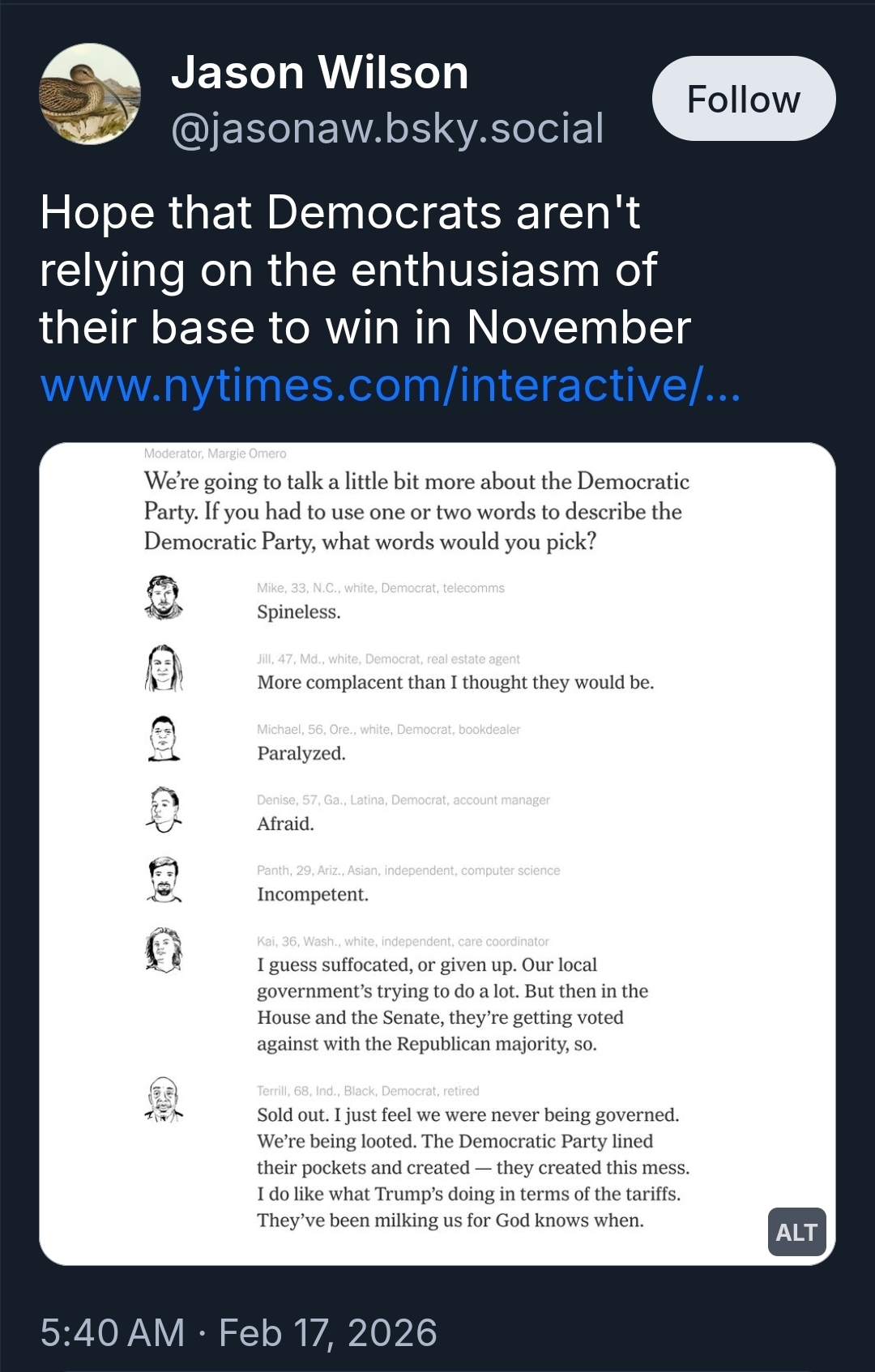This screenshot has height=1372, width=875.
Task: Select the portrait beside the "Paralyzed." response
Action: coord(164,739)
